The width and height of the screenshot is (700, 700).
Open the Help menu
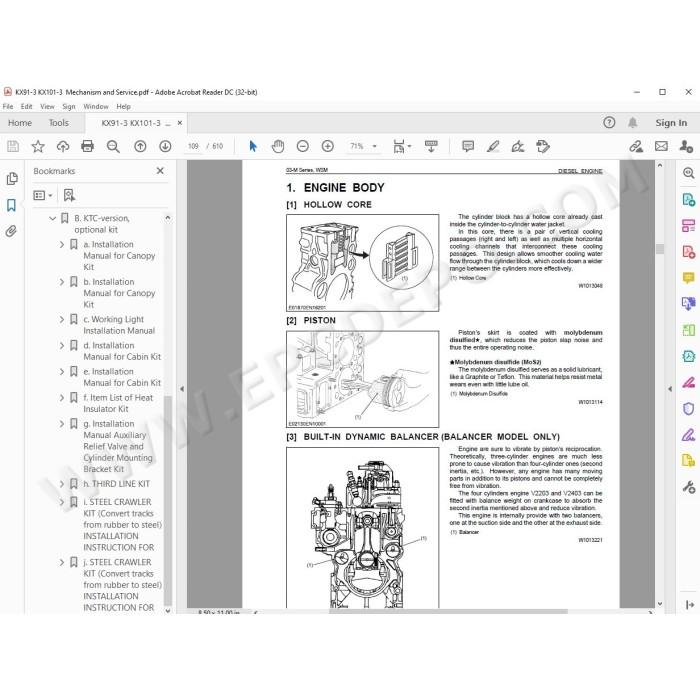pos(123,106)
